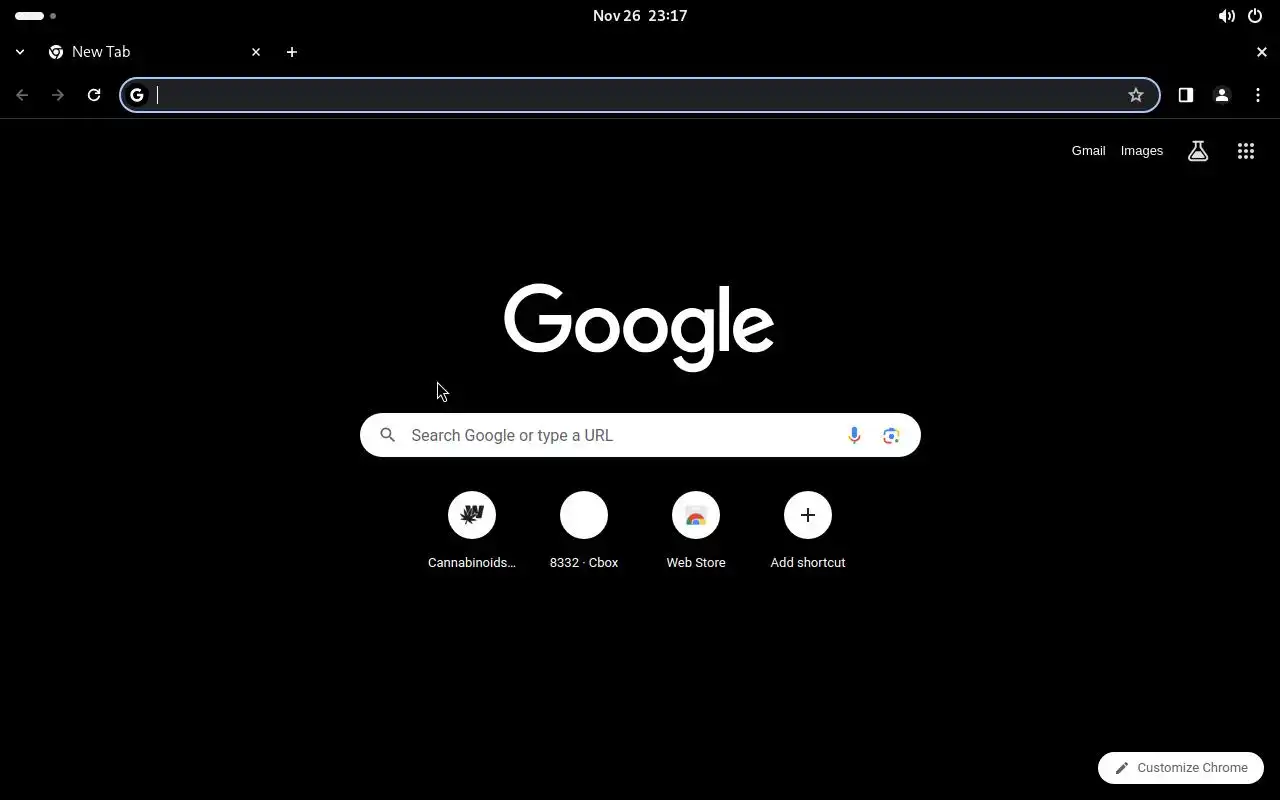1280x800 pixels.
Task: Focus the Chrome address bar
Action: point(640,95)
